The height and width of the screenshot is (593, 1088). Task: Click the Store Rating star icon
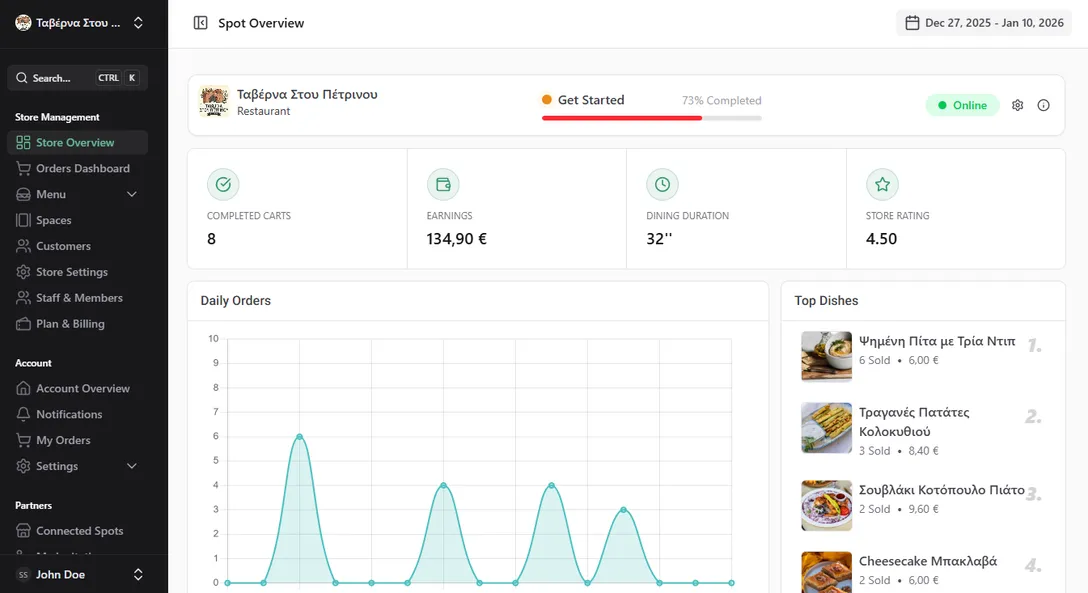(882, 184)
